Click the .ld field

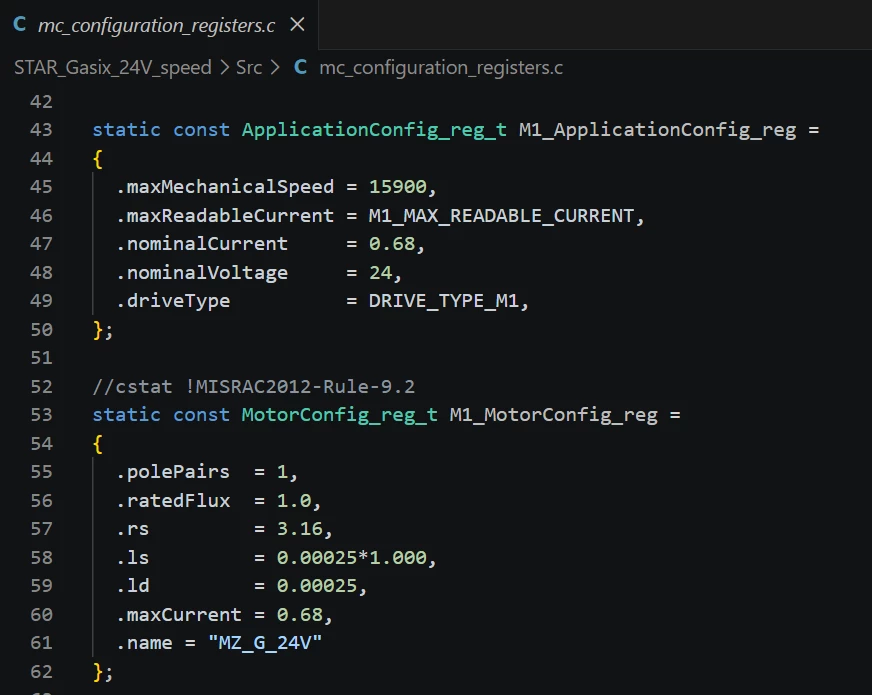133,586
